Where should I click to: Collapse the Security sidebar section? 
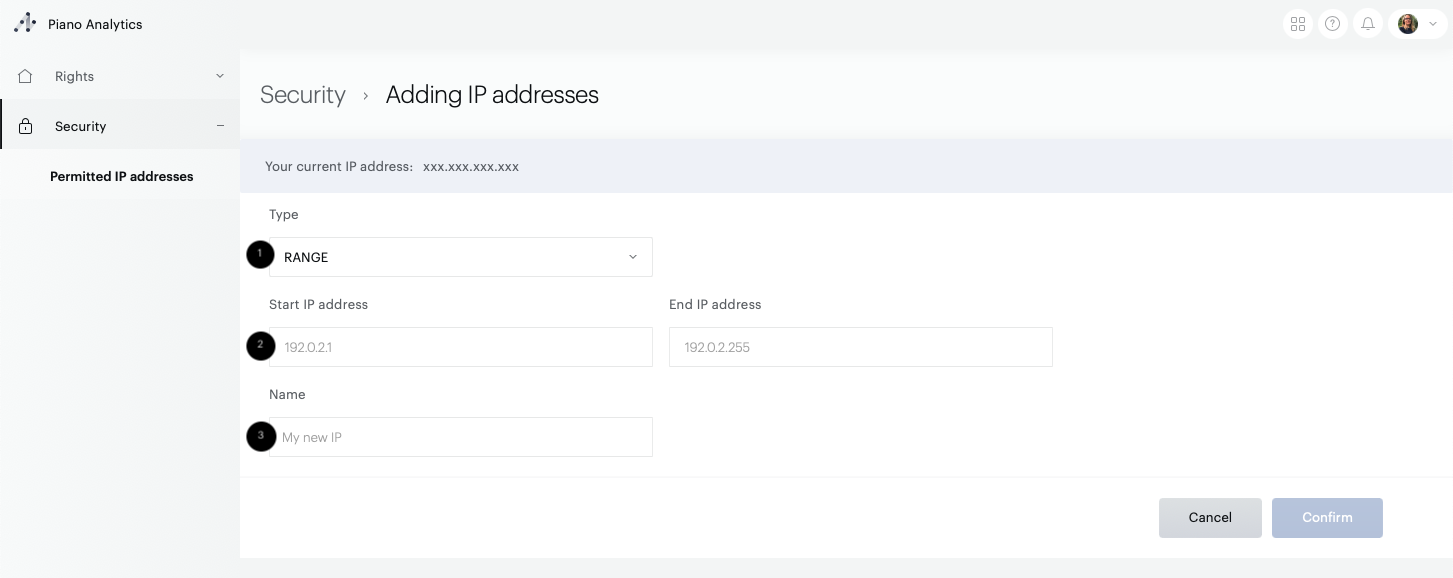click(x=221, y=126)
